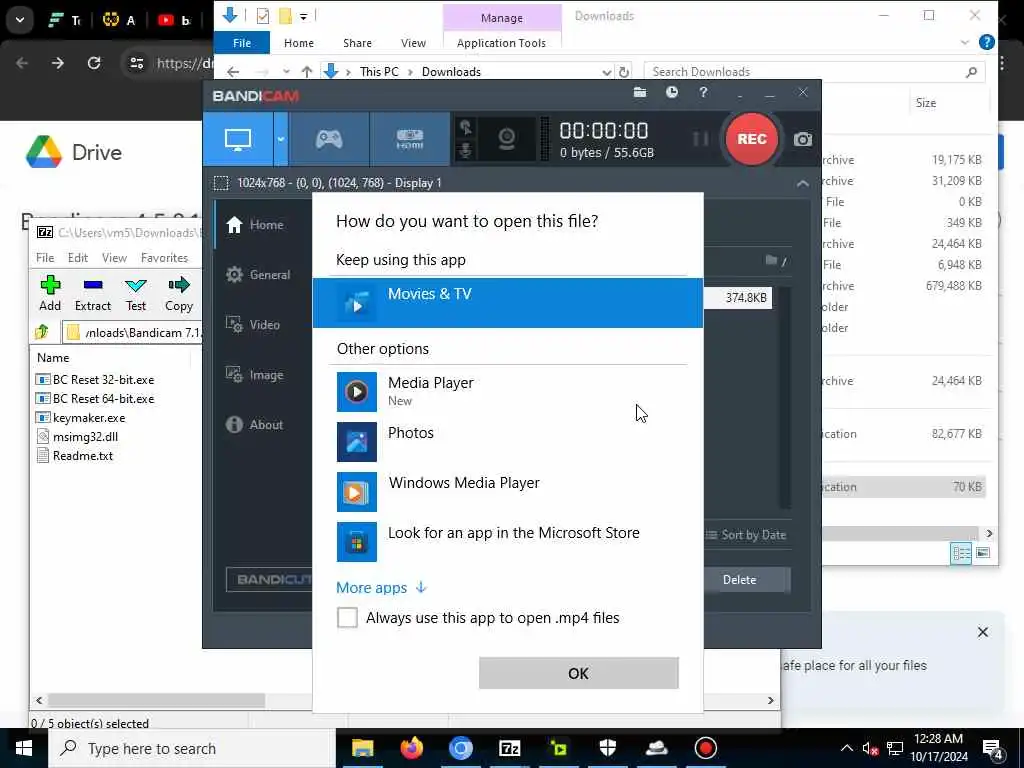Open Home section in Bandicam sidebar

255,225
